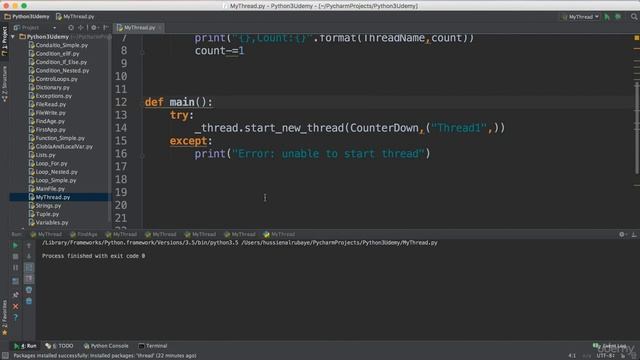Open the Terminal tab
The image size is (640, 360).
coord(153,346)
